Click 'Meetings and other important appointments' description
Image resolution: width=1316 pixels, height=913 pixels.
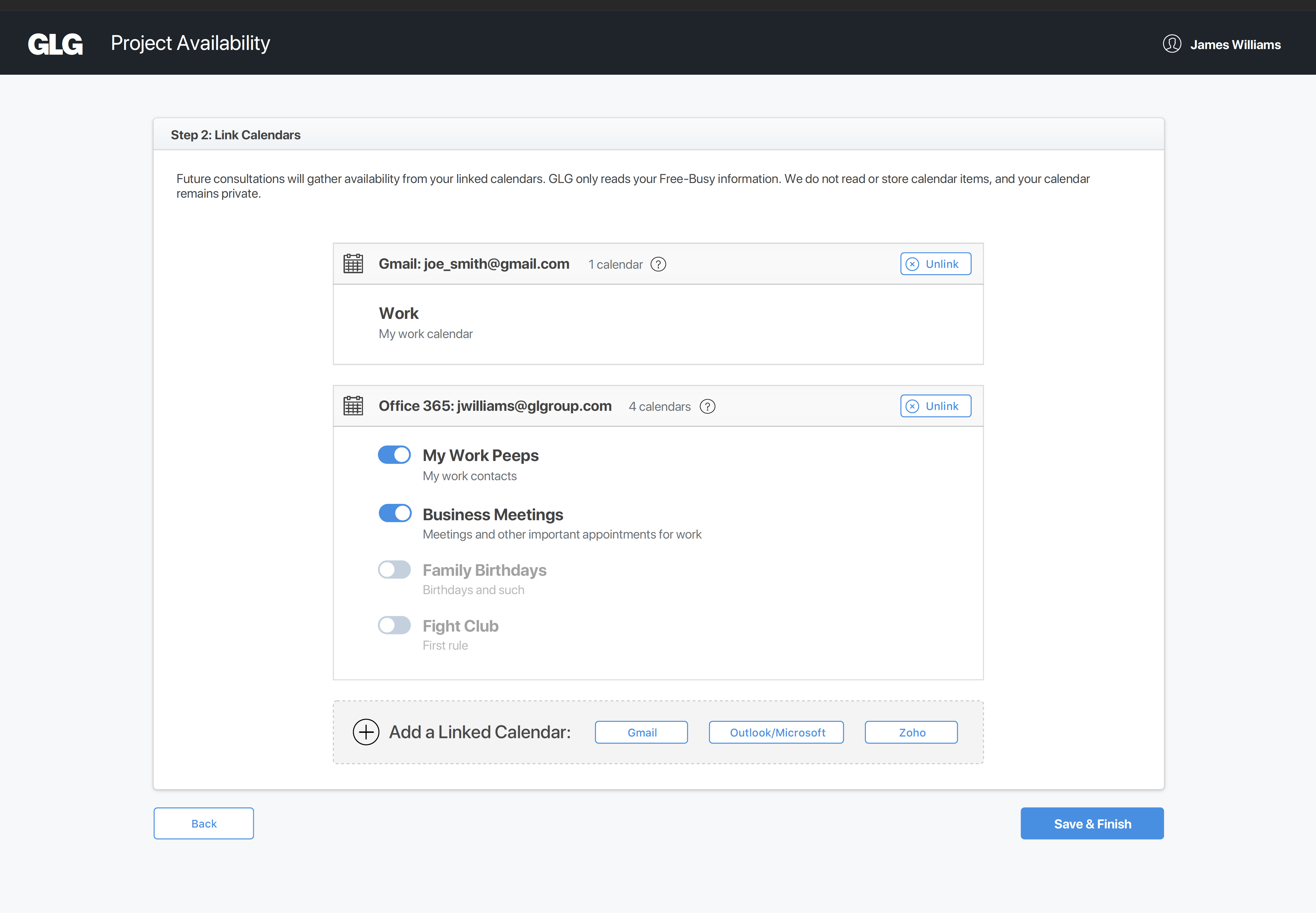[x=562, y=534]
